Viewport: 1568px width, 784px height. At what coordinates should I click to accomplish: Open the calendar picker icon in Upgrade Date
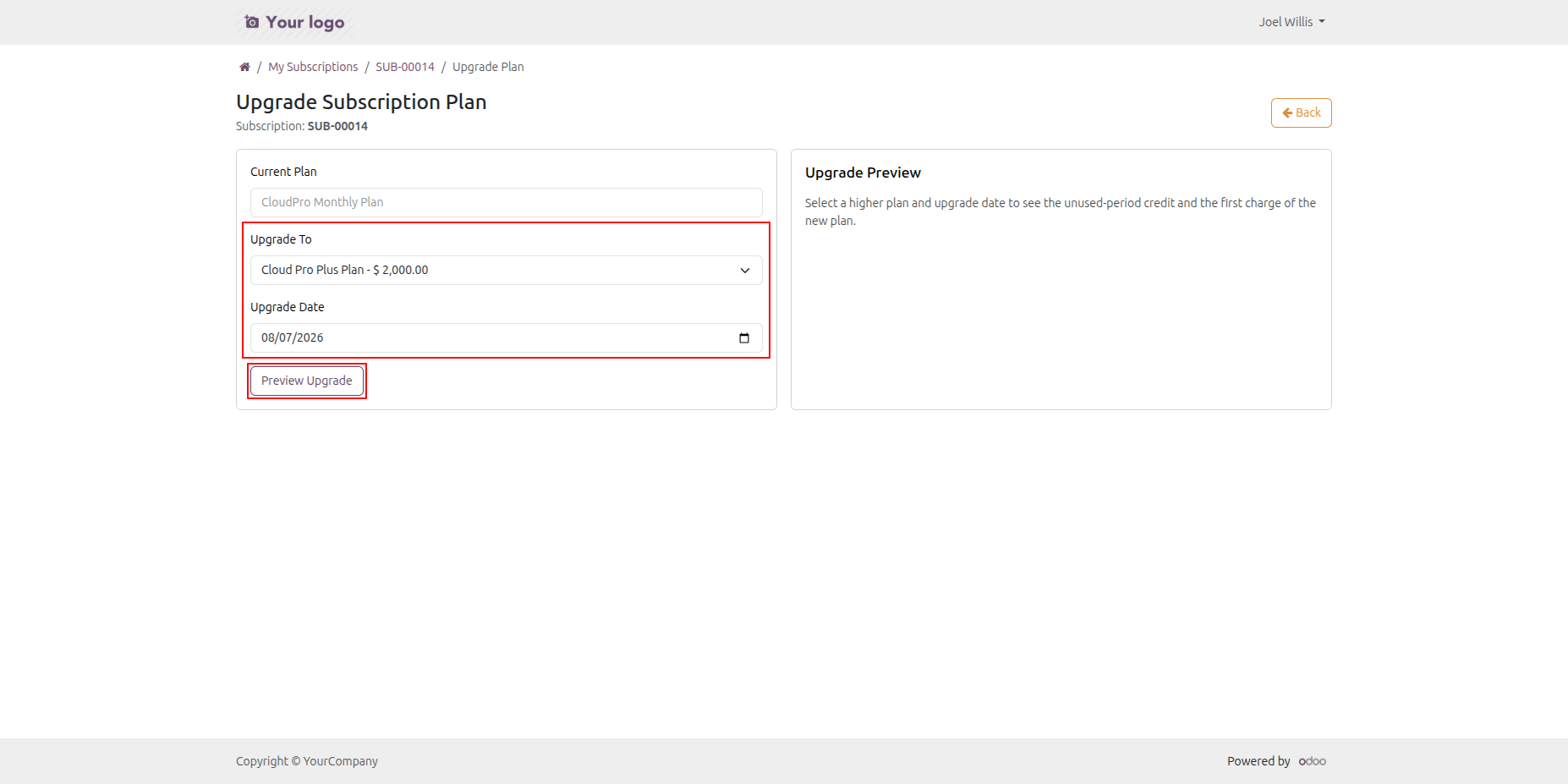744,338
